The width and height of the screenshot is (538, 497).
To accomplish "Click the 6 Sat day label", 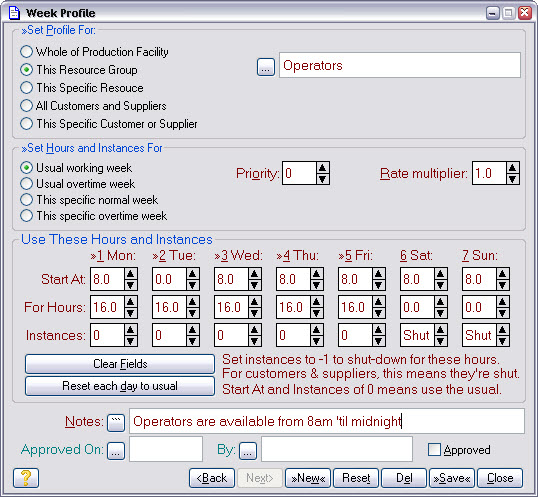I will (416, 256).
